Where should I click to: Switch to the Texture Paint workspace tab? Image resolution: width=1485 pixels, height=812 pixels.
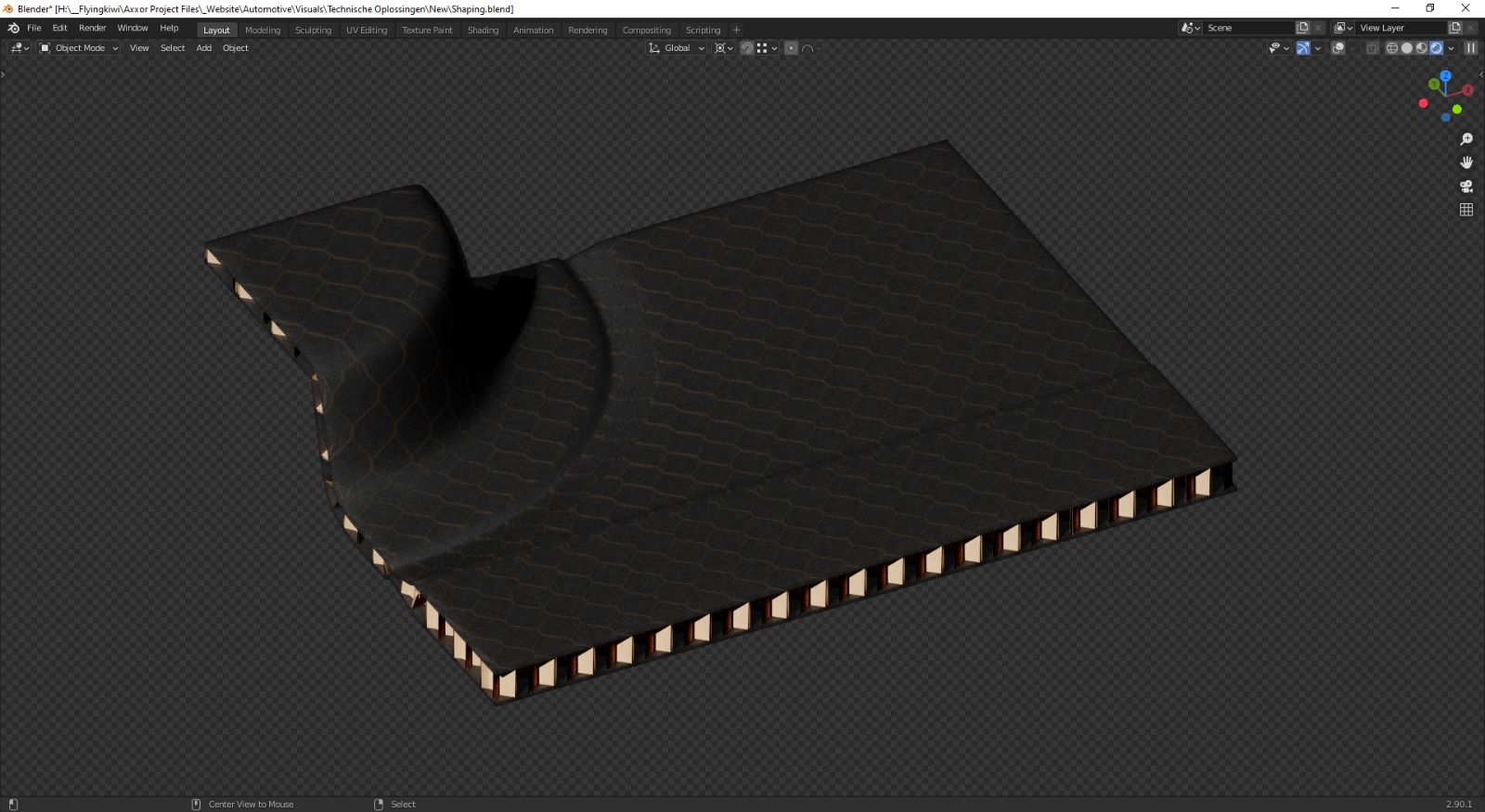point(427,30)
